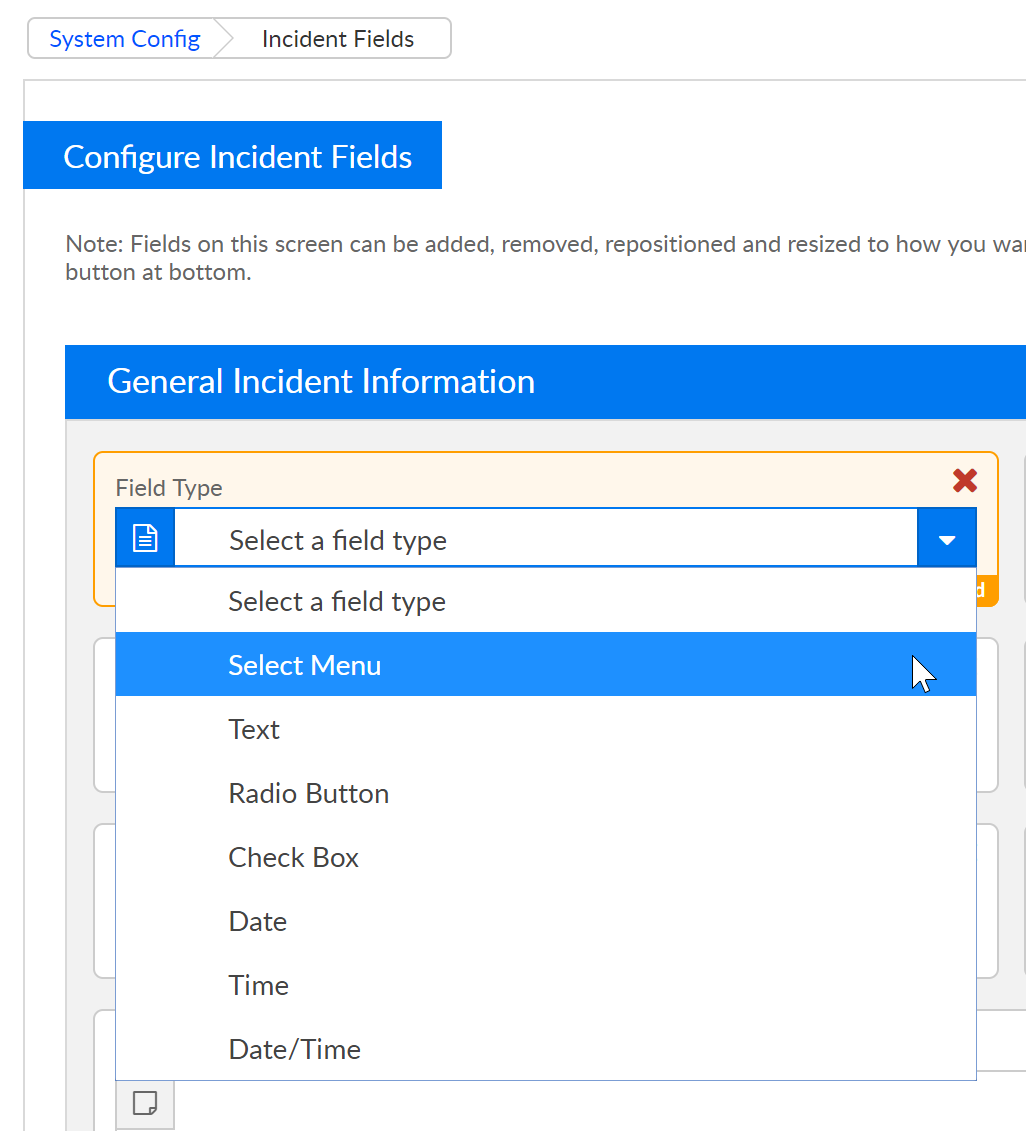Click the 'Field Type' label
The image size is (1026, 1131).
coord(169,488)
